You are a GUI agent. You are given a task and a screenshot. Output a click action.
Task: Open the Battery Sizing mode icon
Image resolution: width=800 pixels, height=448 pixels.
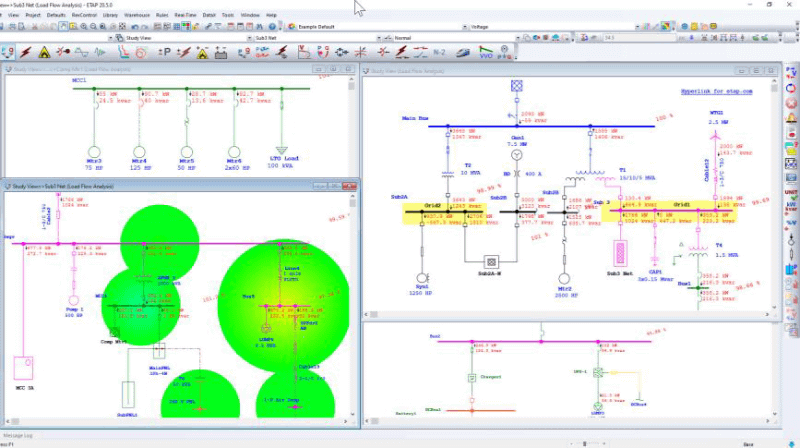[221, 52]
